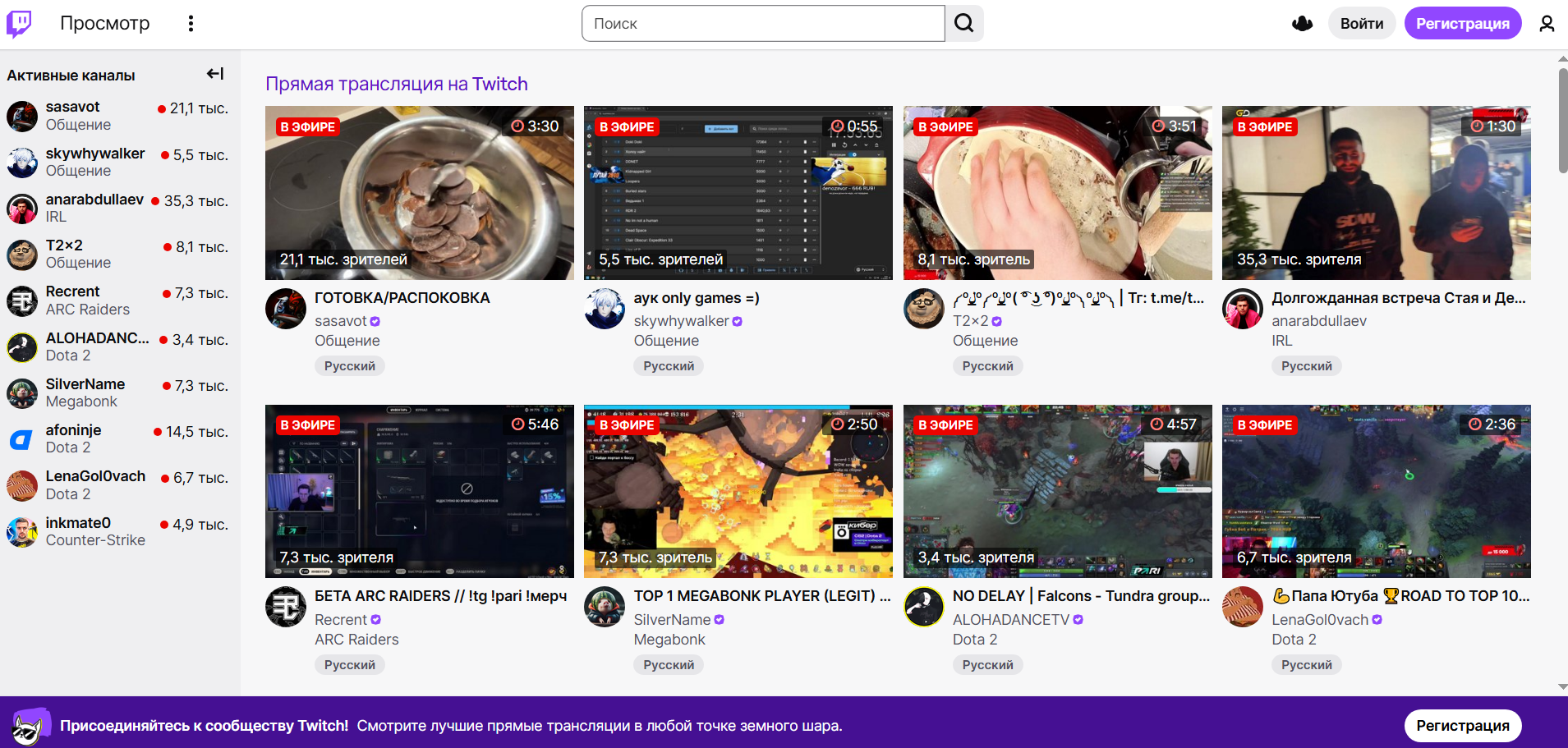Open LenaGol0vach avatar in sidebar
The image size is (1568, 748).
click(22, 485)
